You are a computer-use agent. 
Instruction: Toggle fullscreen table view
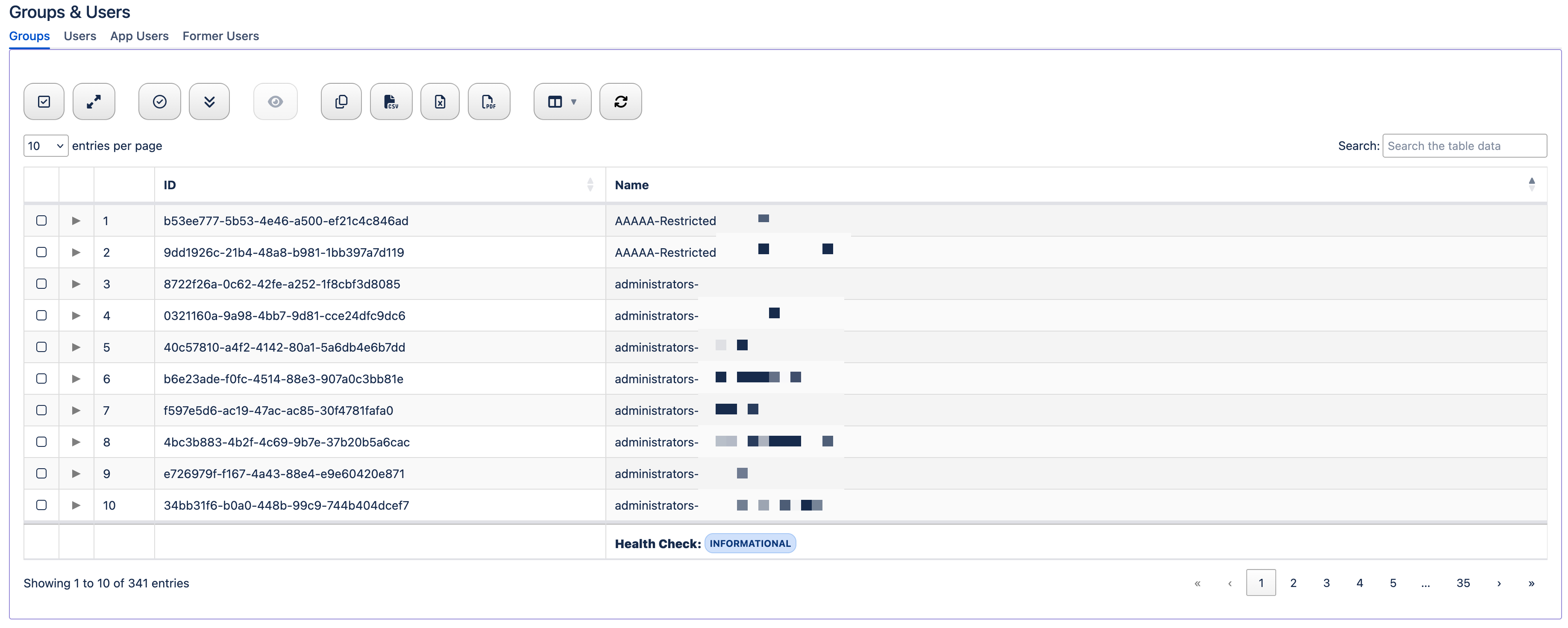point(94,102)
